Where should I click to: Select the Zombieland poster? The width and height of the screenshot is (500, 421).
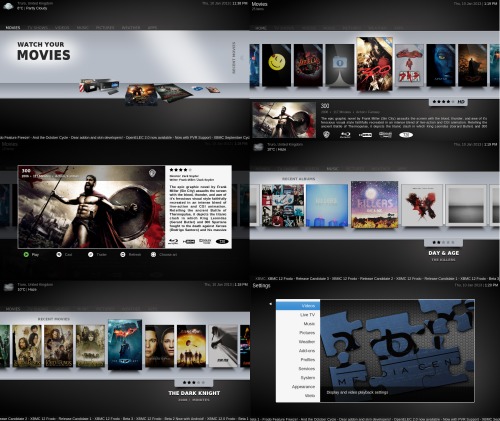[308, 65]
